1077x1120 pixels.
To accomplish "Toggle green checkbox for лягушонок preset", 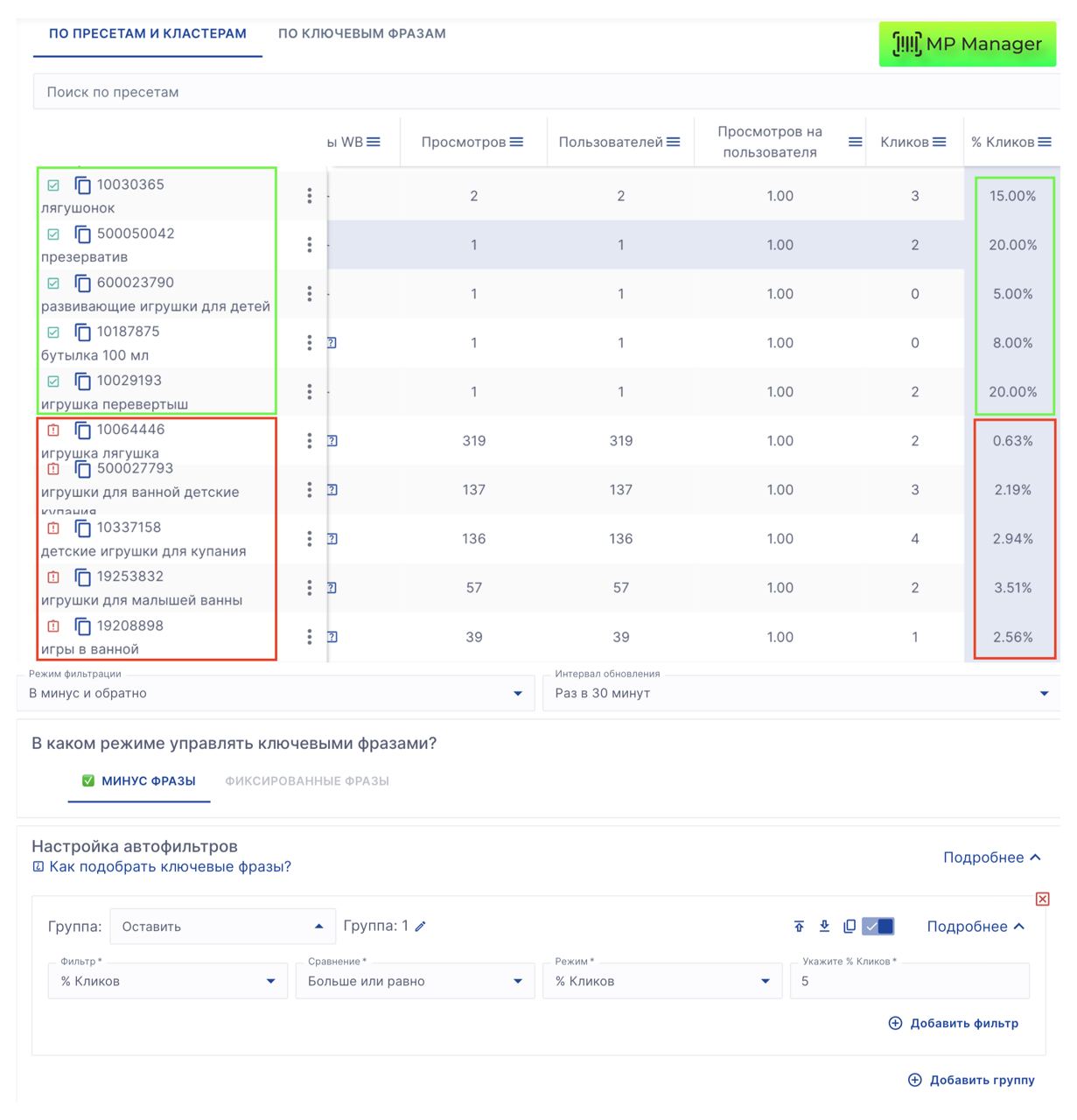I will [53, 185].
